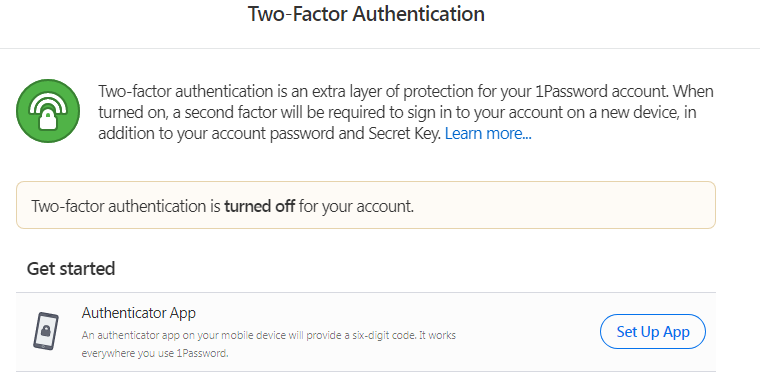Select the Two-Factor Authentication page title
This screenshot has height=386, width=760.
coord(366,14)
